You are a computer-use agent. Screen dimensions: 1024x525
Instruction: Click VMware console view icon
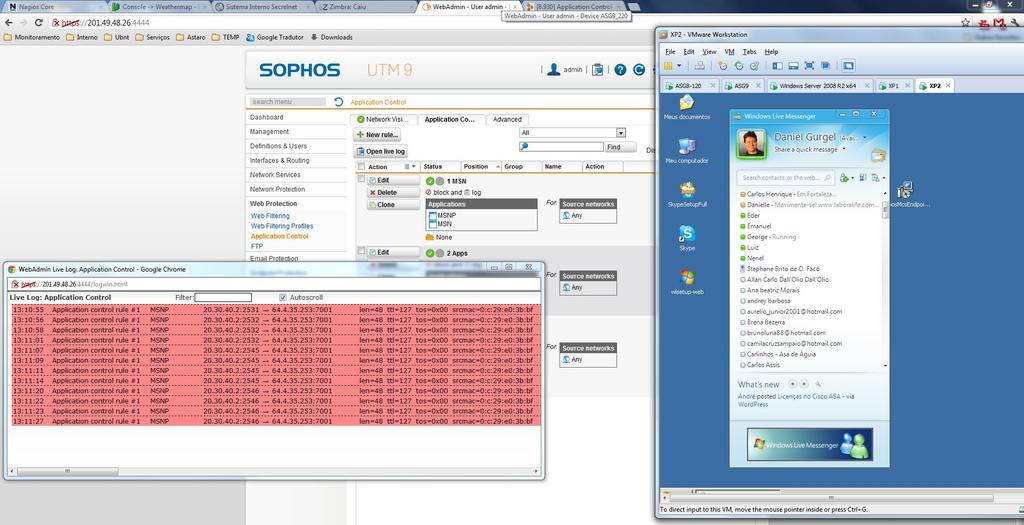848,66
